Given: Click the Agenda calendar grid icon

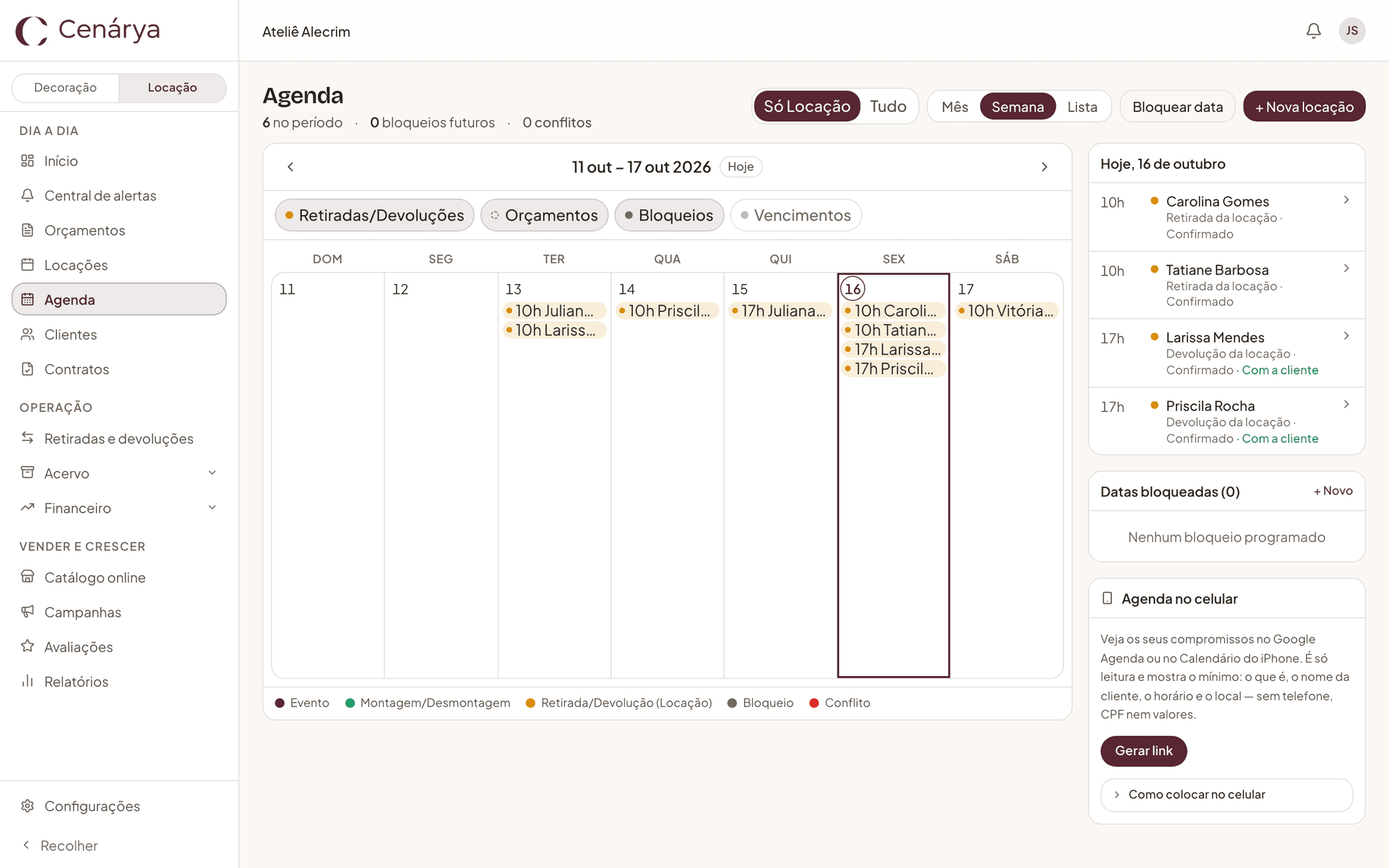Looking at the screenshot, I should pos(27,299).
